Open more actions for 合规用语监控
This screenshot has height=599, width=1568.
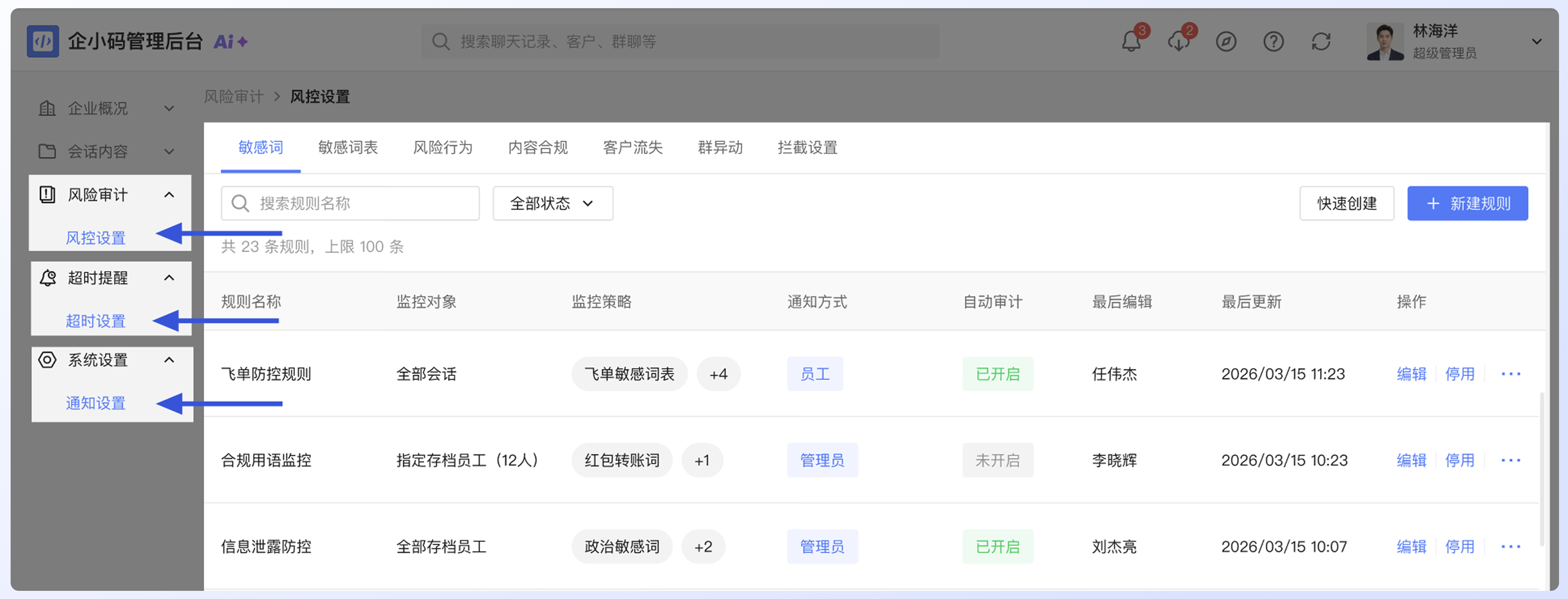pos(1511,460)
